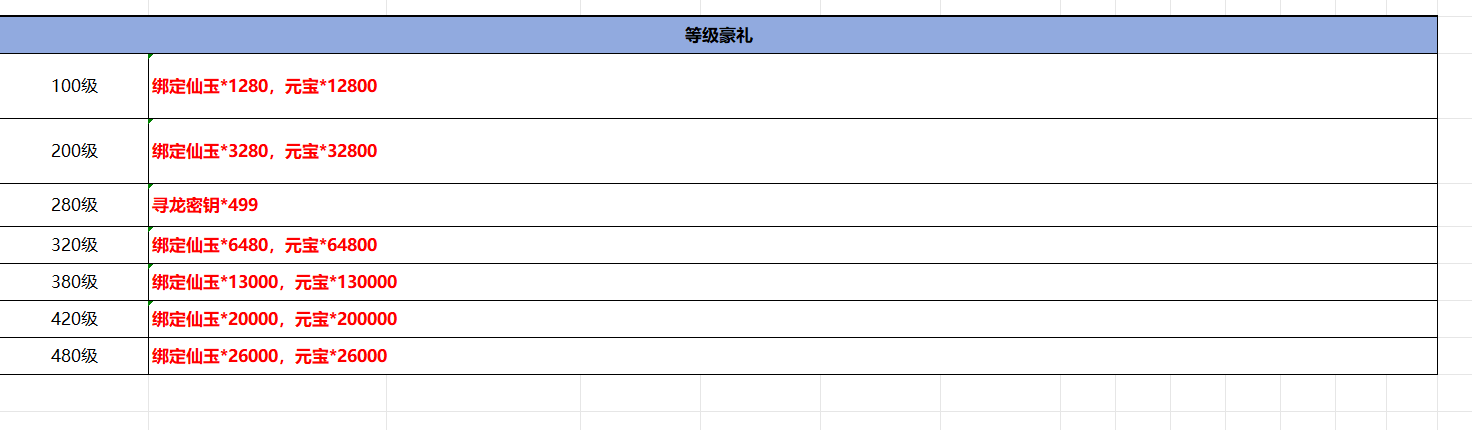Select the 420级 level cell

click(x=74, y=319)
